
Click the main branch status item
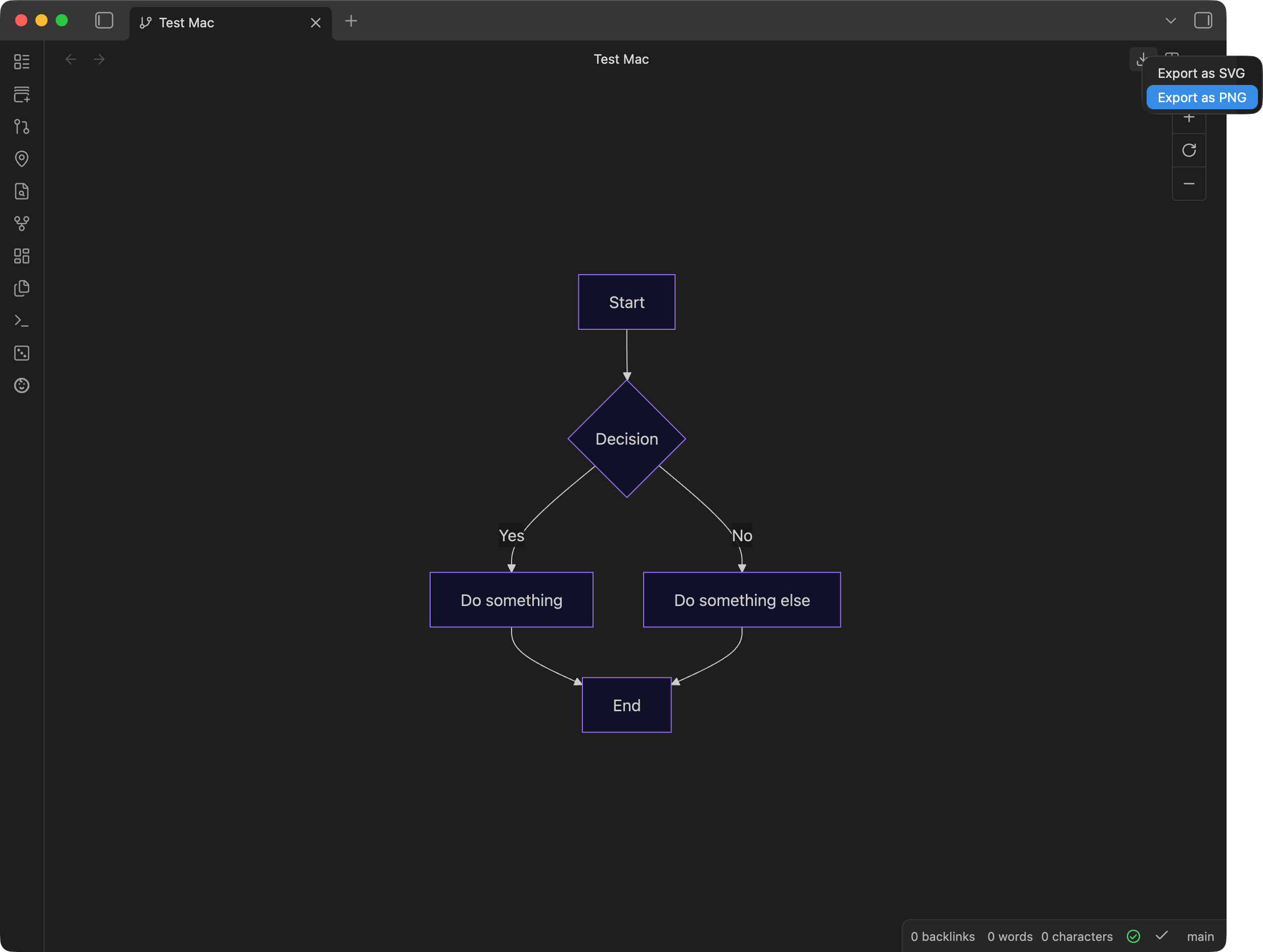(x=1200, y=937)
